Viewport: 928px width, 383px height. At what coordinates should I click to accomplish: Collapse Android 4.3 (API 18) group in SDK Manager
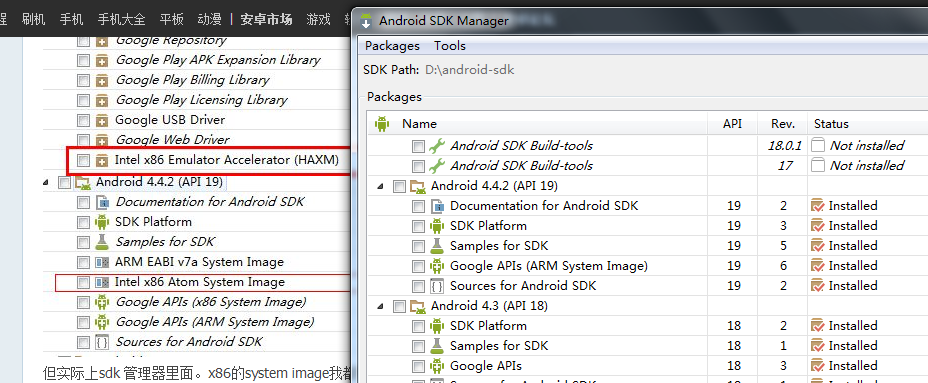coord(380,306)
